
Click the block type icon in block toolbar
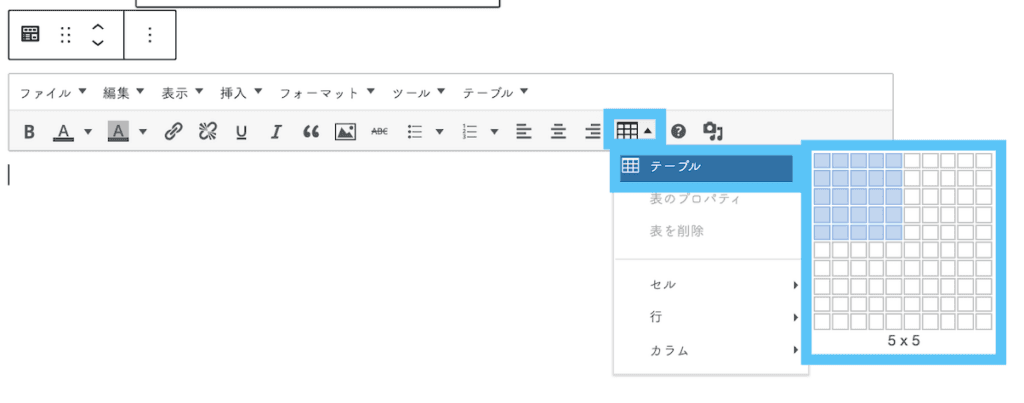tap(30, 34)
